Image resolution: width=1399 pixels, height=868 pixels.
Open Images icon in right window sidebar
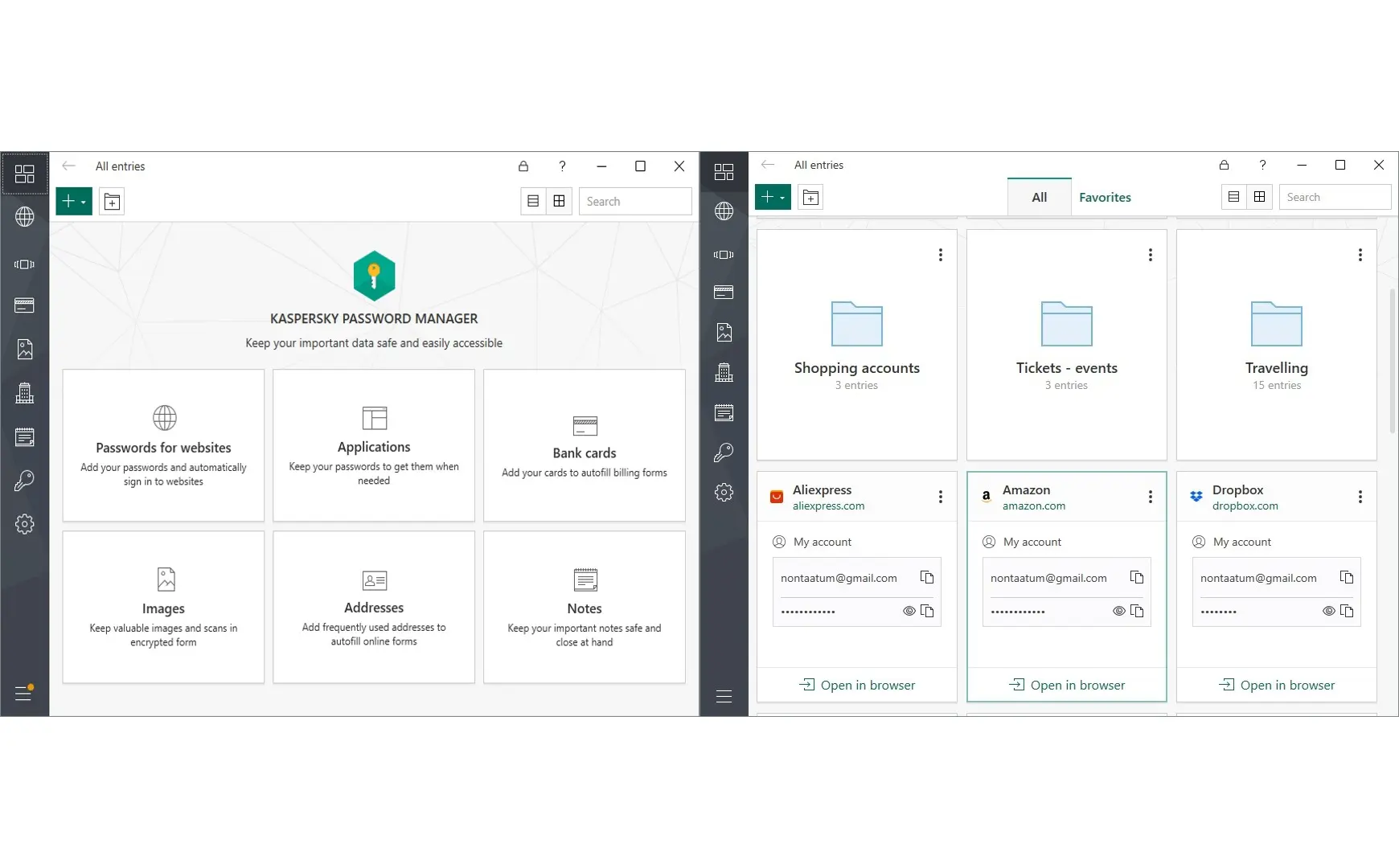(x=724, y=332)
